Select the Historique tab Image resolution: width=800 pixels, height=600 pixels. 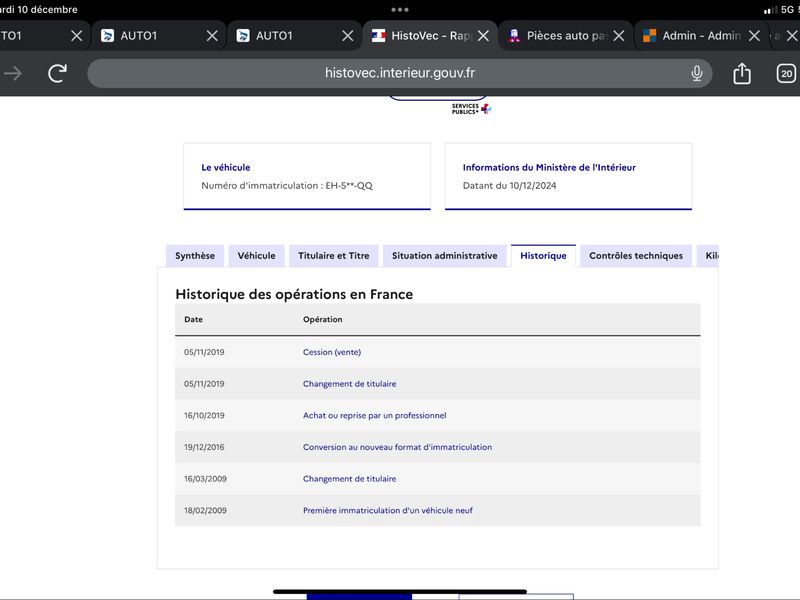click(543, 256)
